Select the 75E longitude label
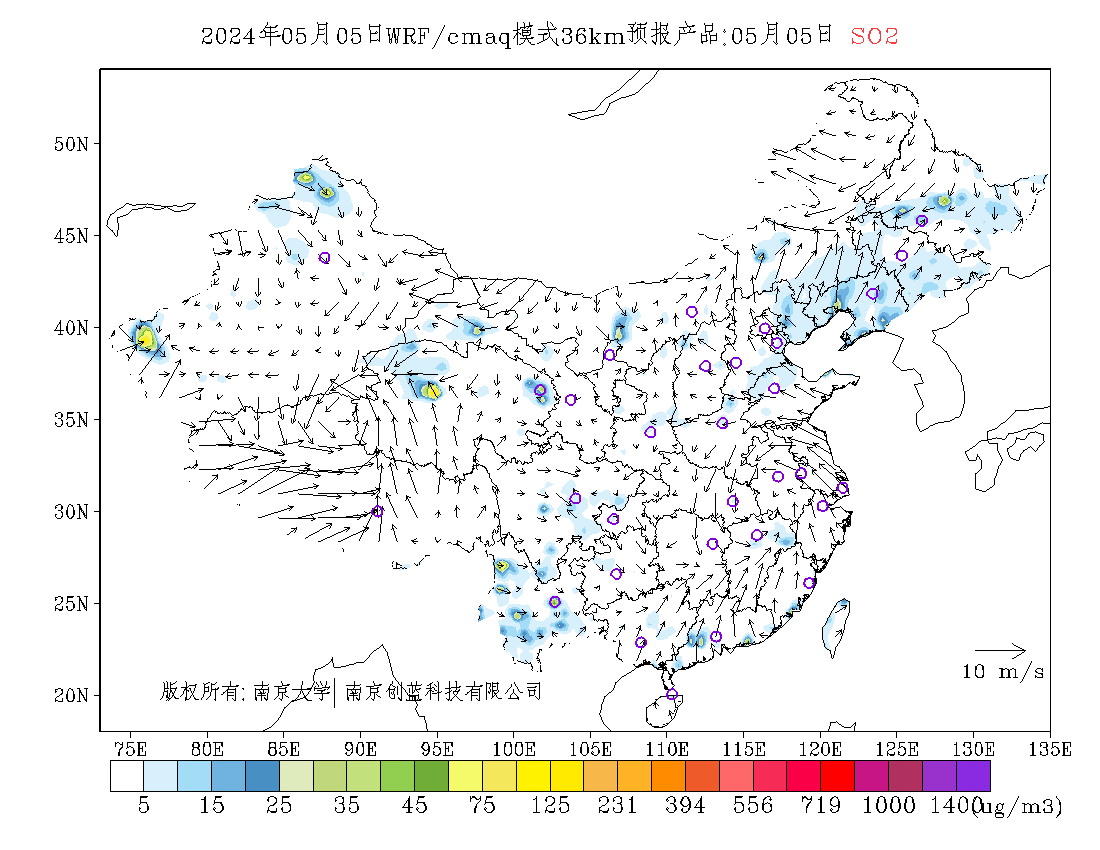The image size is (1100, 850). pyautogui.click(x=130, y=749)
